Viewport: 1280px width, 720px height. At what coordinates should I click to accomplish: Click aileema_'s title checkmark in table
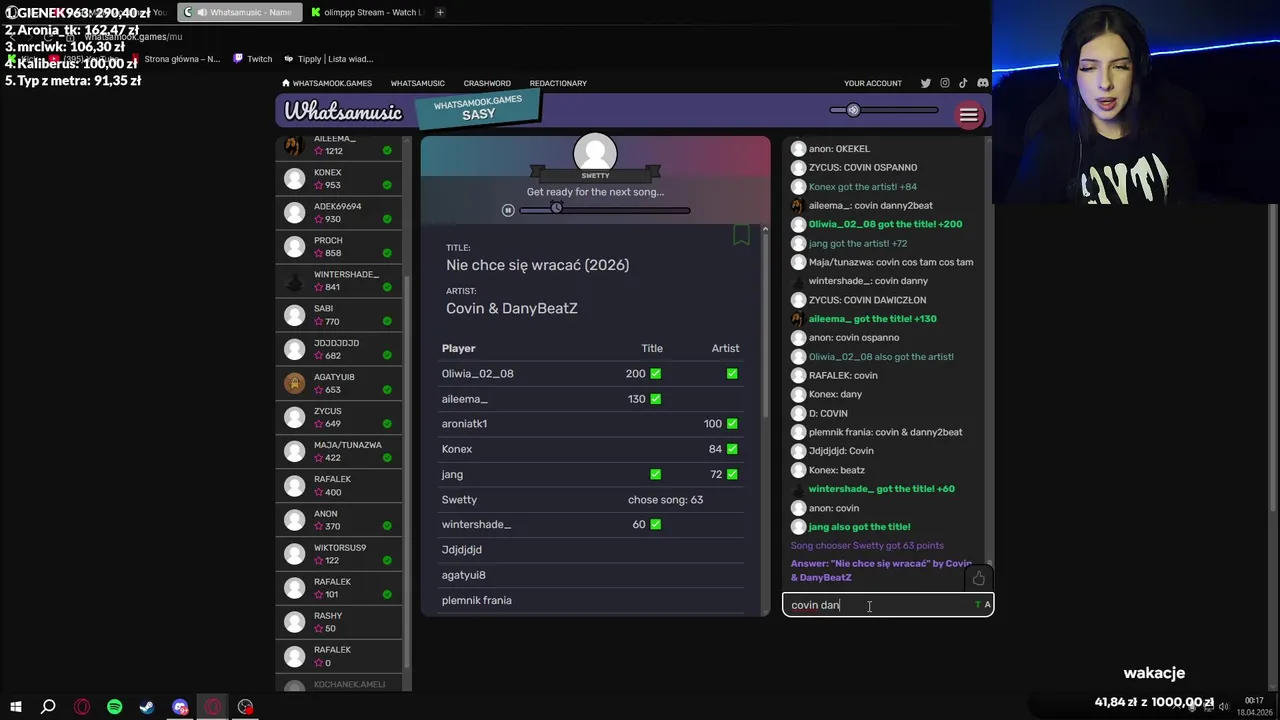656,399
